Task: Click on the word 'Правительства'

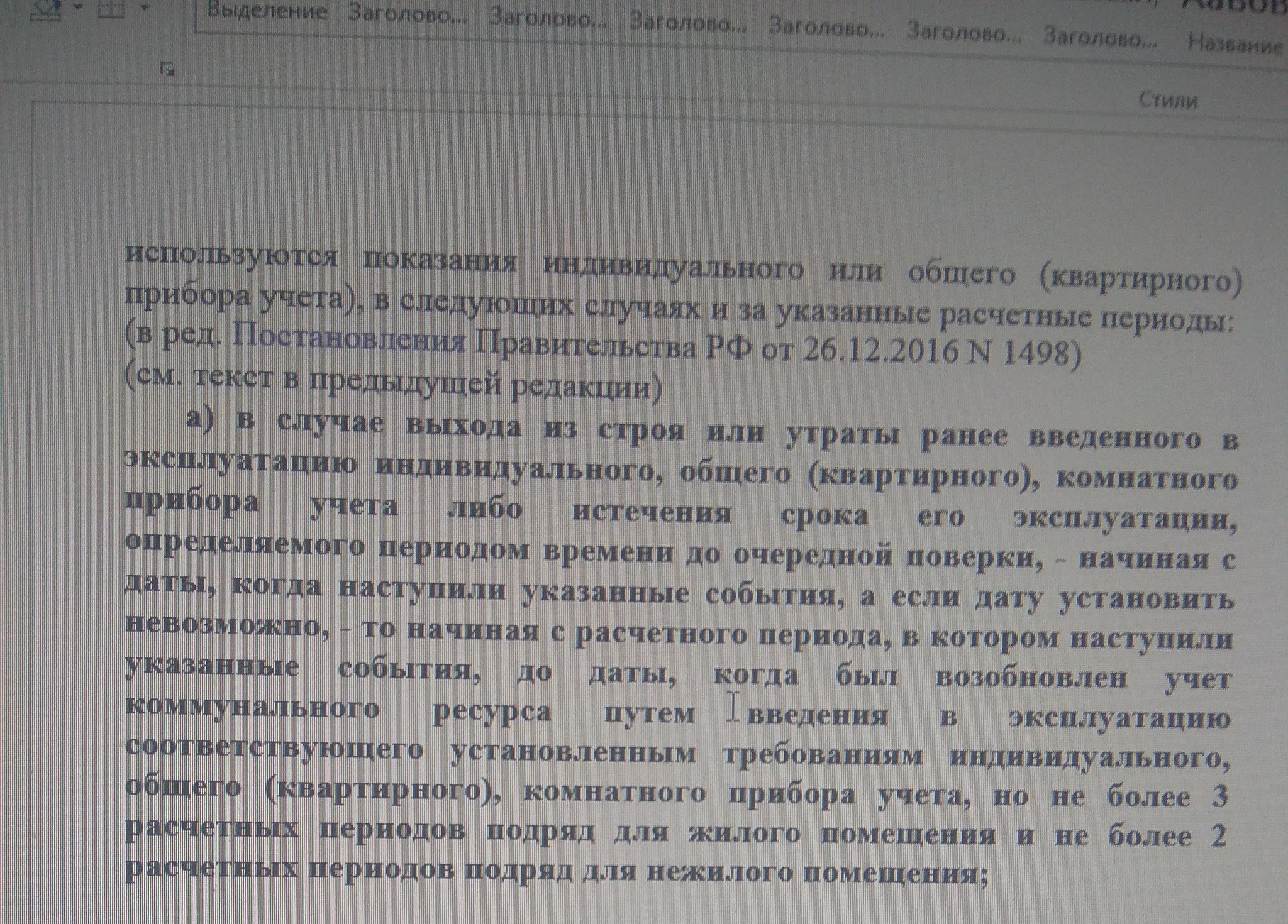Action: [584, 347]
